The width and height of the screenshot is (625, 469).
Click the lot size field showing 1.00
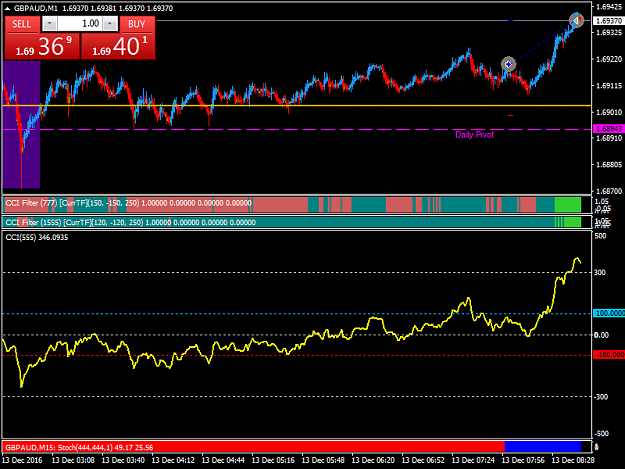coord(80,24)
